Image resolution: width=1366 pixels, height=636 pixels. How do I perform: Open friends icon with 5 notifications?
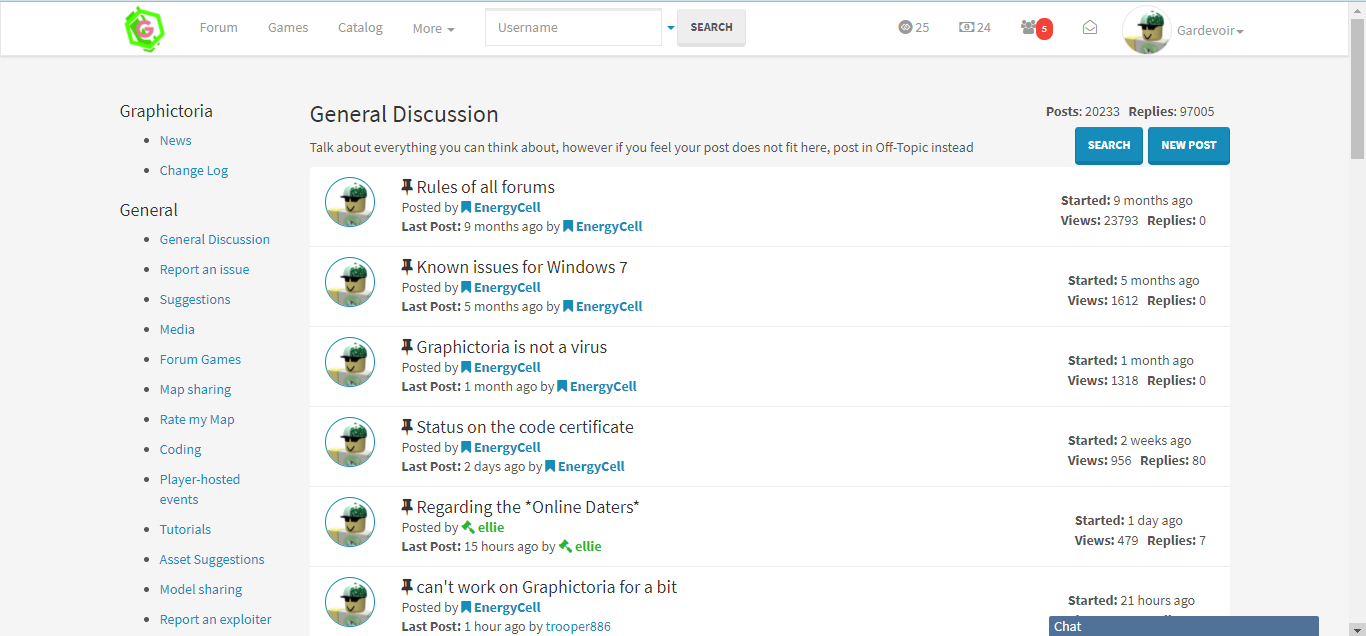(1036, 28)
